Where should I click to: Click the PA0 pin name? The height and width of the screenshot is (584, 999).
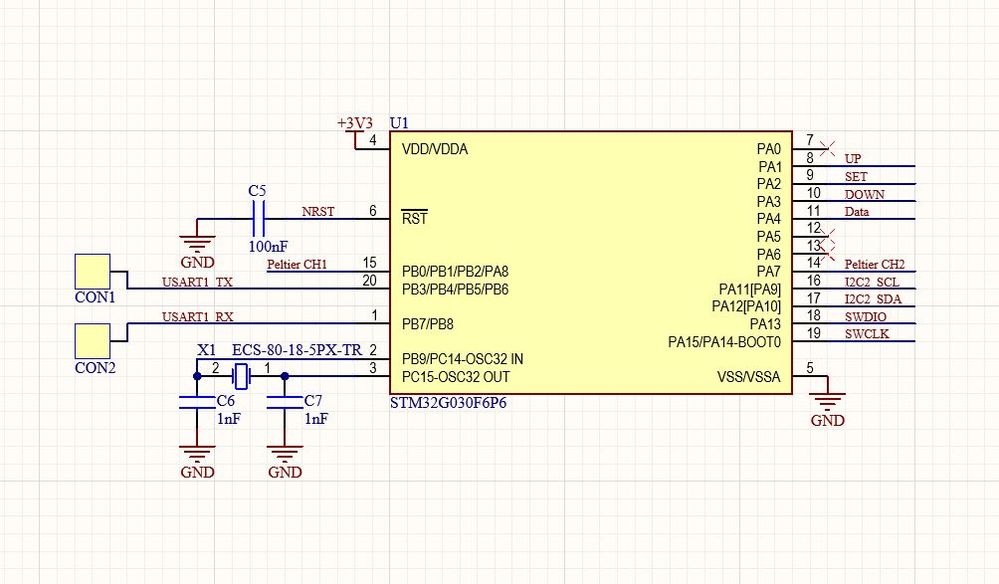(768, 149)
